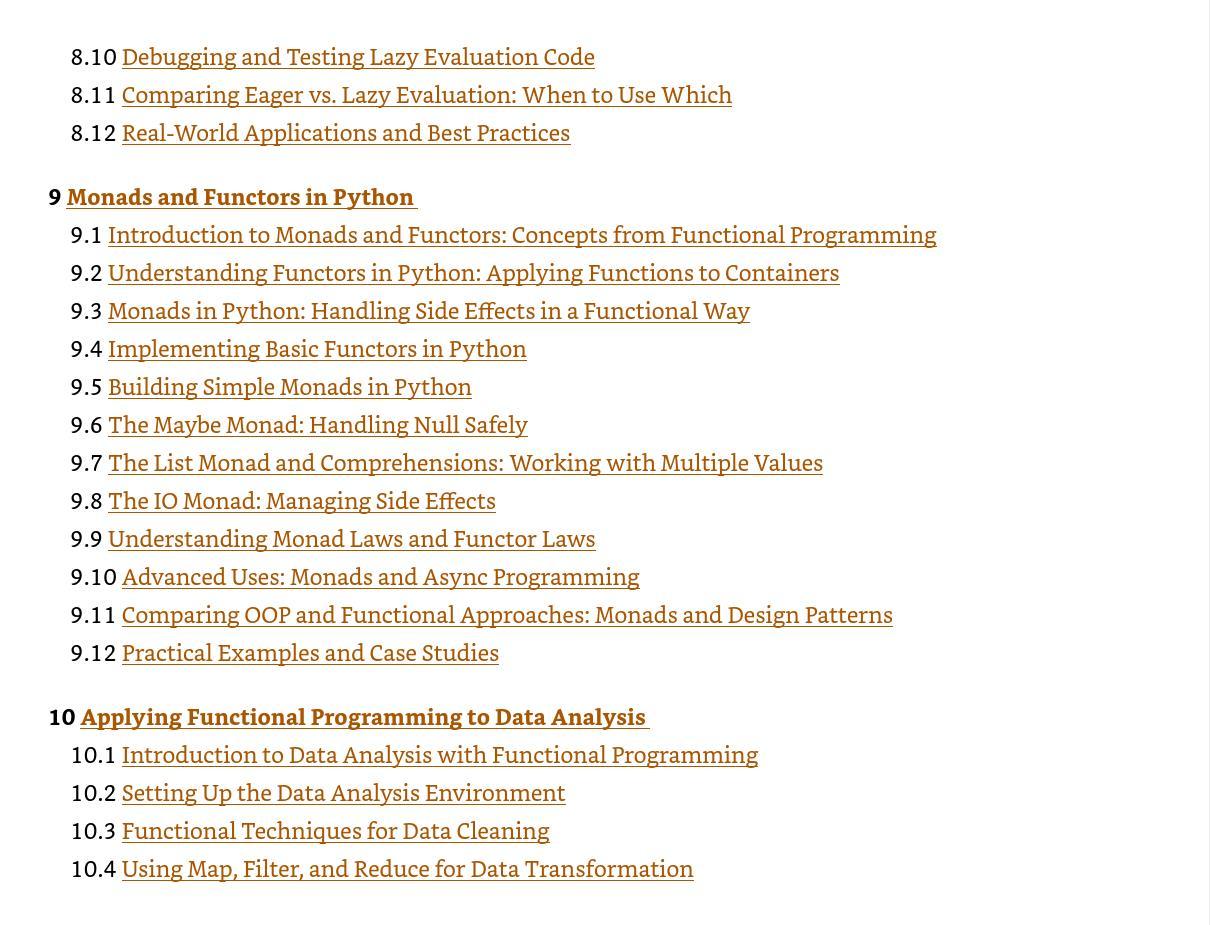Select 'Using Map, Filter, and Reduce' link
The height and width of the screenshot is (925, 1210).
[x=408, y=869]
